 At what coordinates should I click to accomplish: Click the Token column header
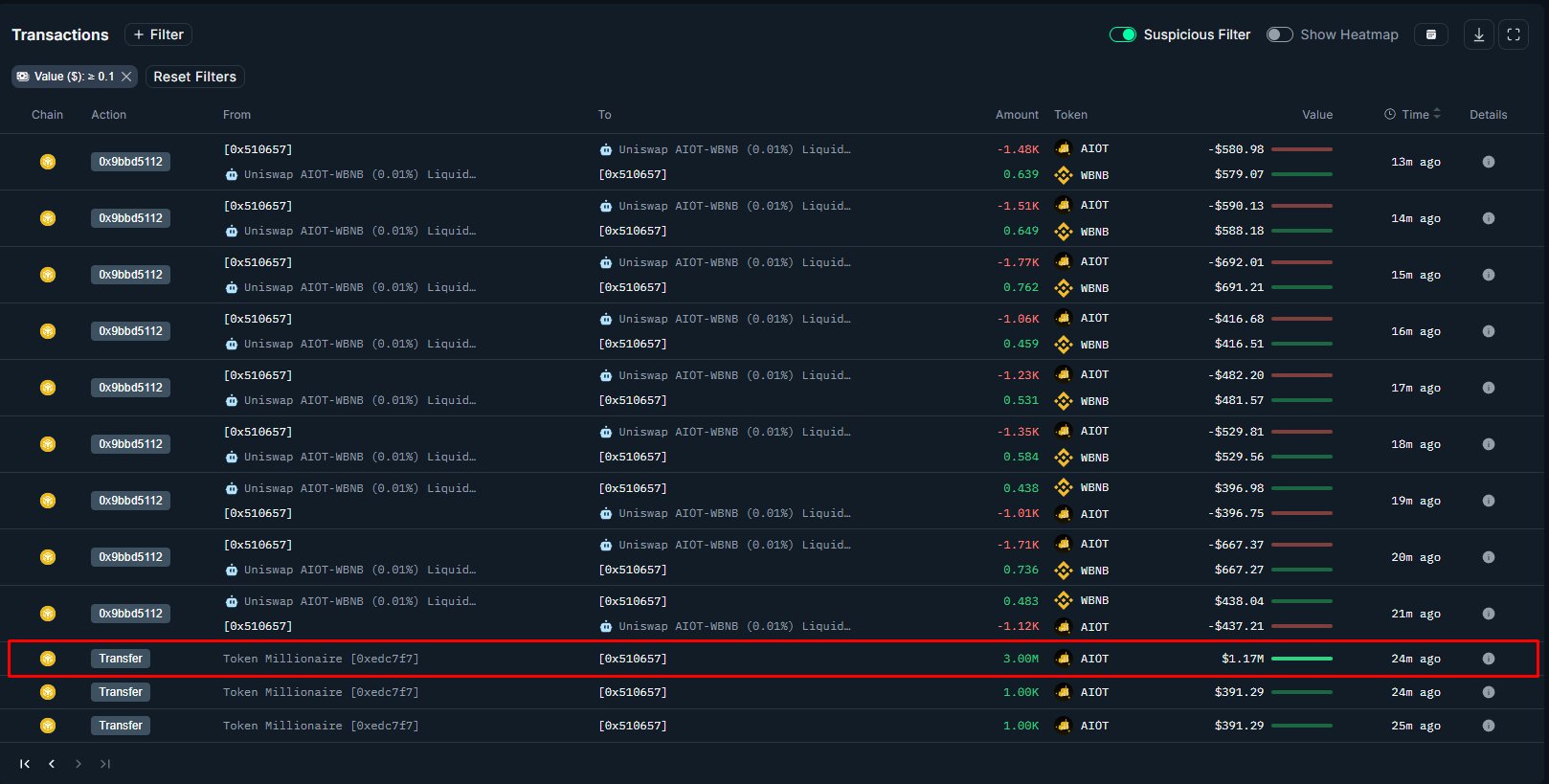coord(1070,115)
